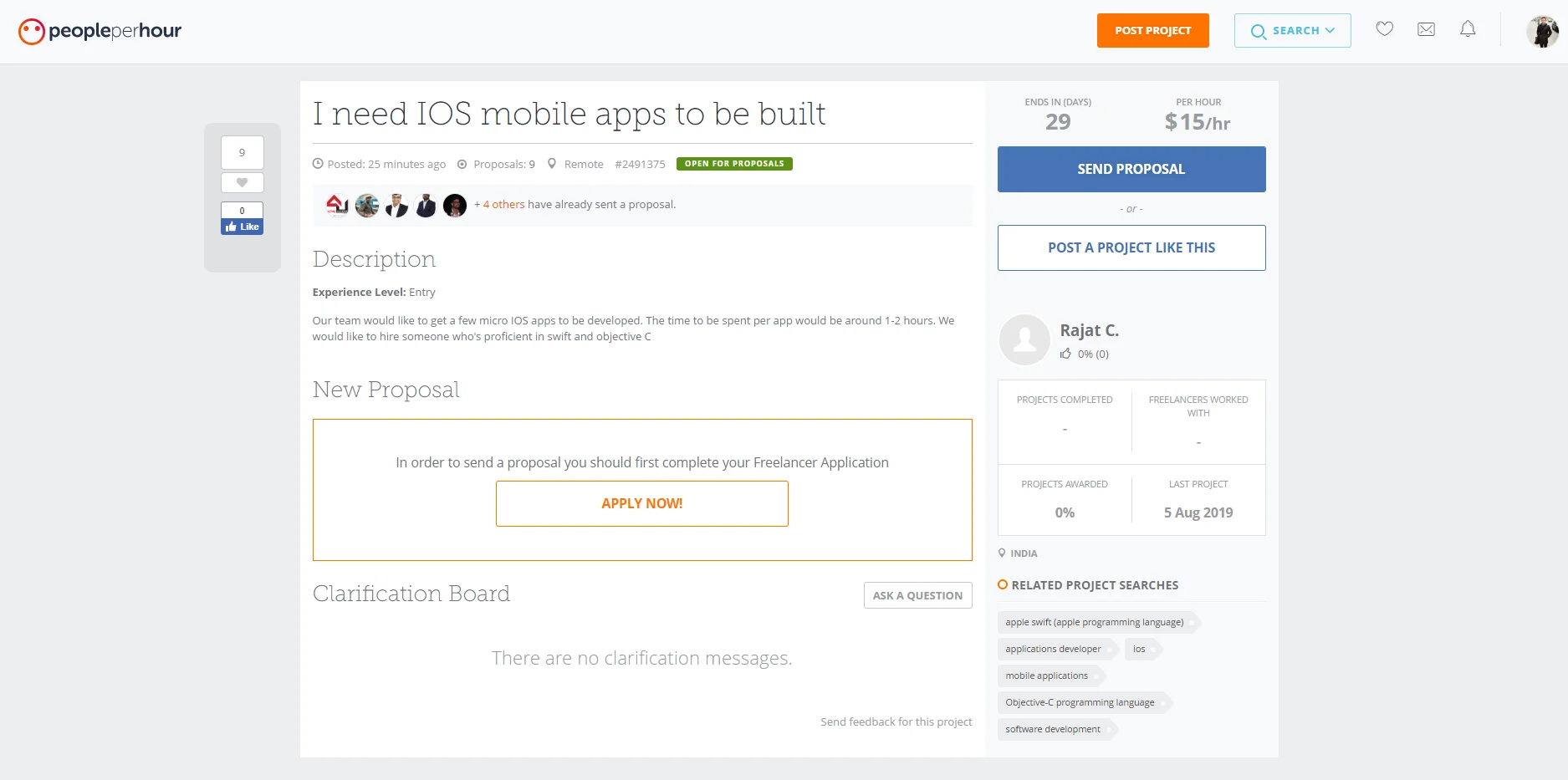Open first proposer avatar with red house logo
The width and height of the screenshot is (1568, 780).
point(337,205)
